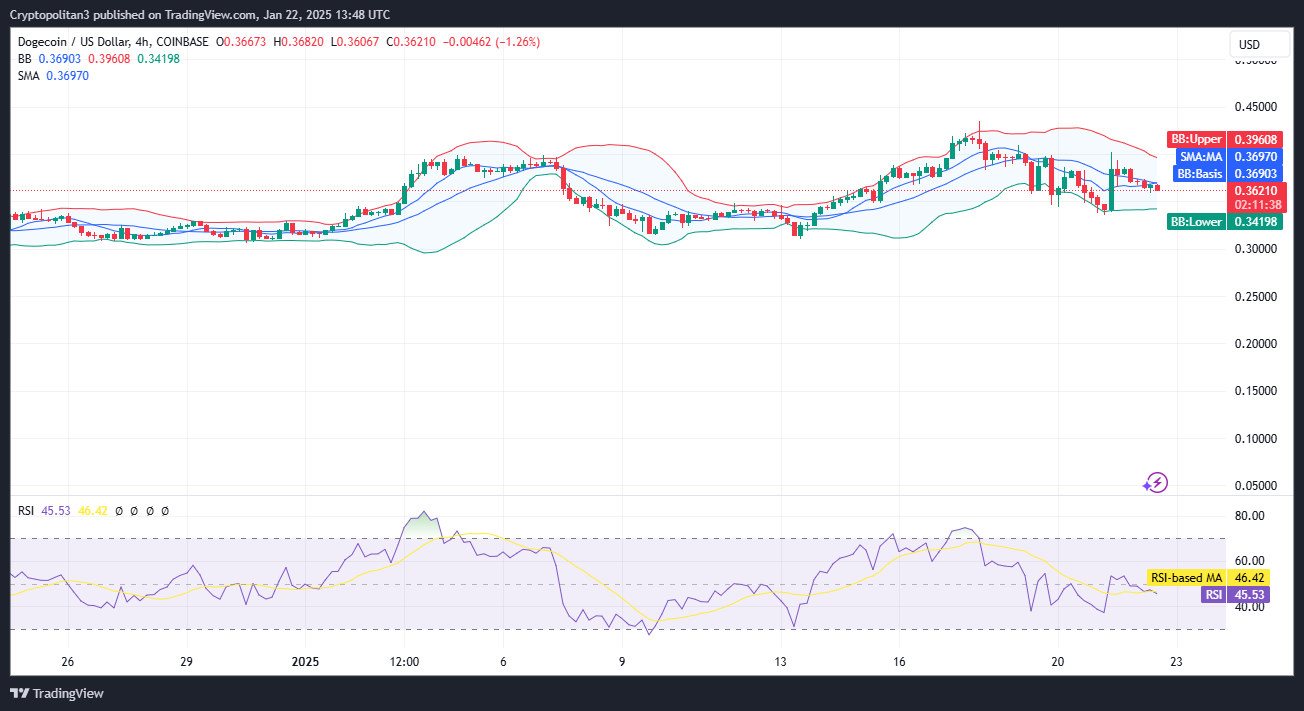Select the RSI indicator legend
1304x711 pixels.
[x=27, y=510]
